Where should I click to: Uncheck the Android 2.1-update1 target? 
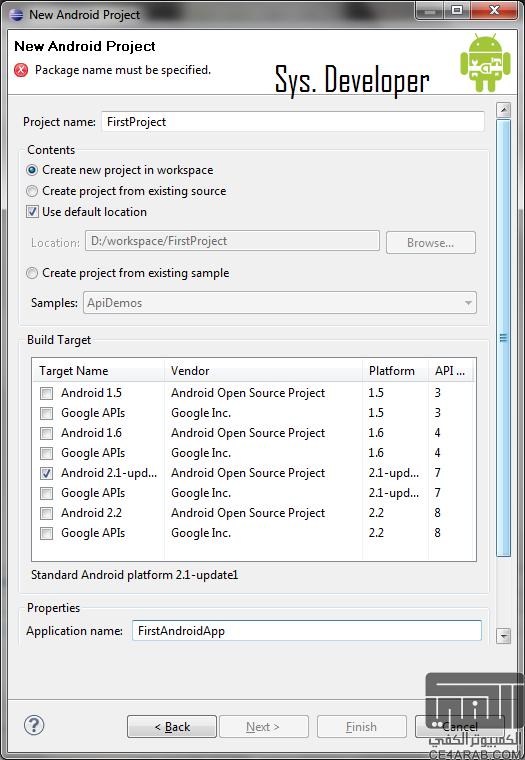tap(47, 474)
